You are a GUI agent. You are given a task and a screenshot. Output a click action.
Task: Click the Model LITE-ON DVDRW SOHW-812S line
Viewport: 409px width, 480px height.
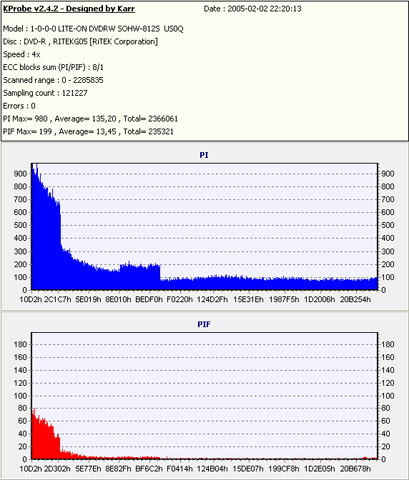tap(93, 29)
